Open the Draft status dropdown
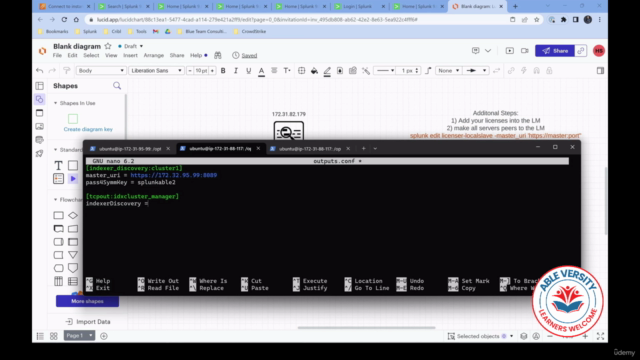Screen dimensions: 640x360 tap(131, 46)
